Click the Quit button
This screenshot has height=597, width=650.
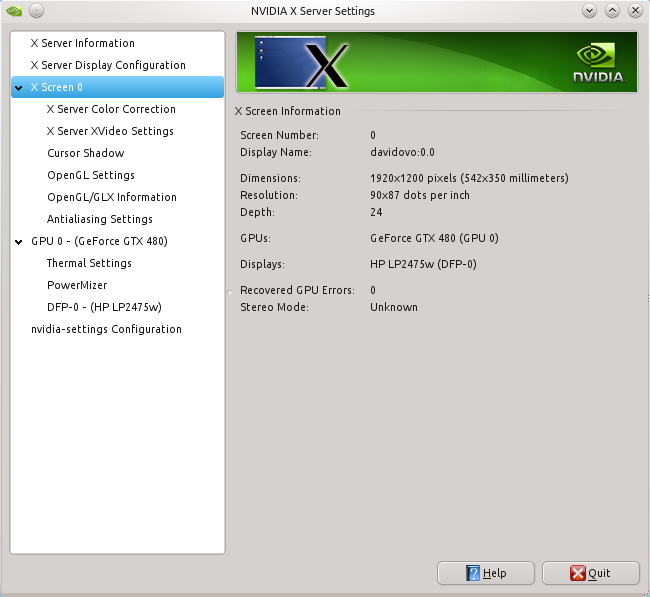(591, 573)
